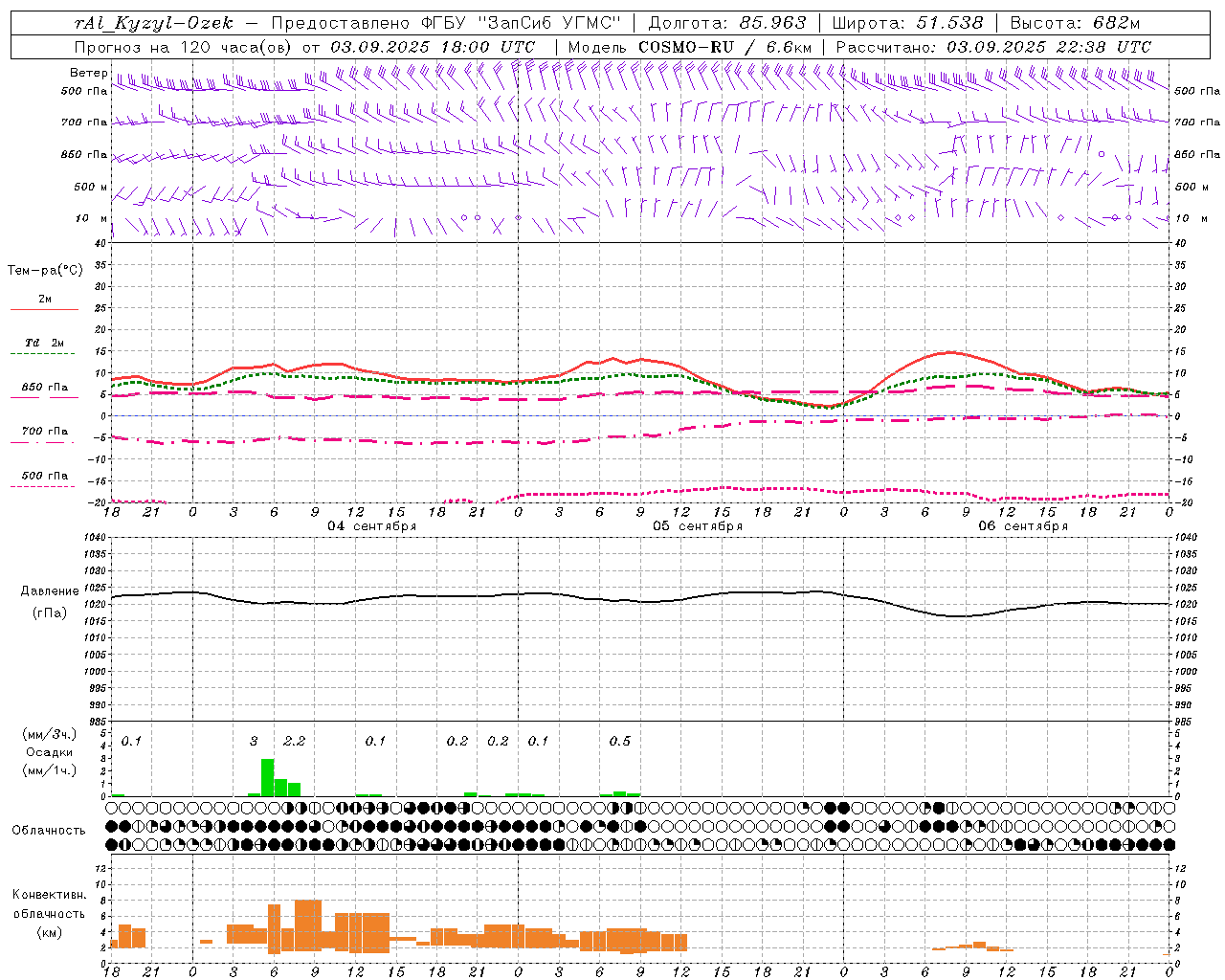Click the first cloud circle in the top cloudiness row
Image resolution: width=1225 pixels, height=980 pixels.
(112, 809)
